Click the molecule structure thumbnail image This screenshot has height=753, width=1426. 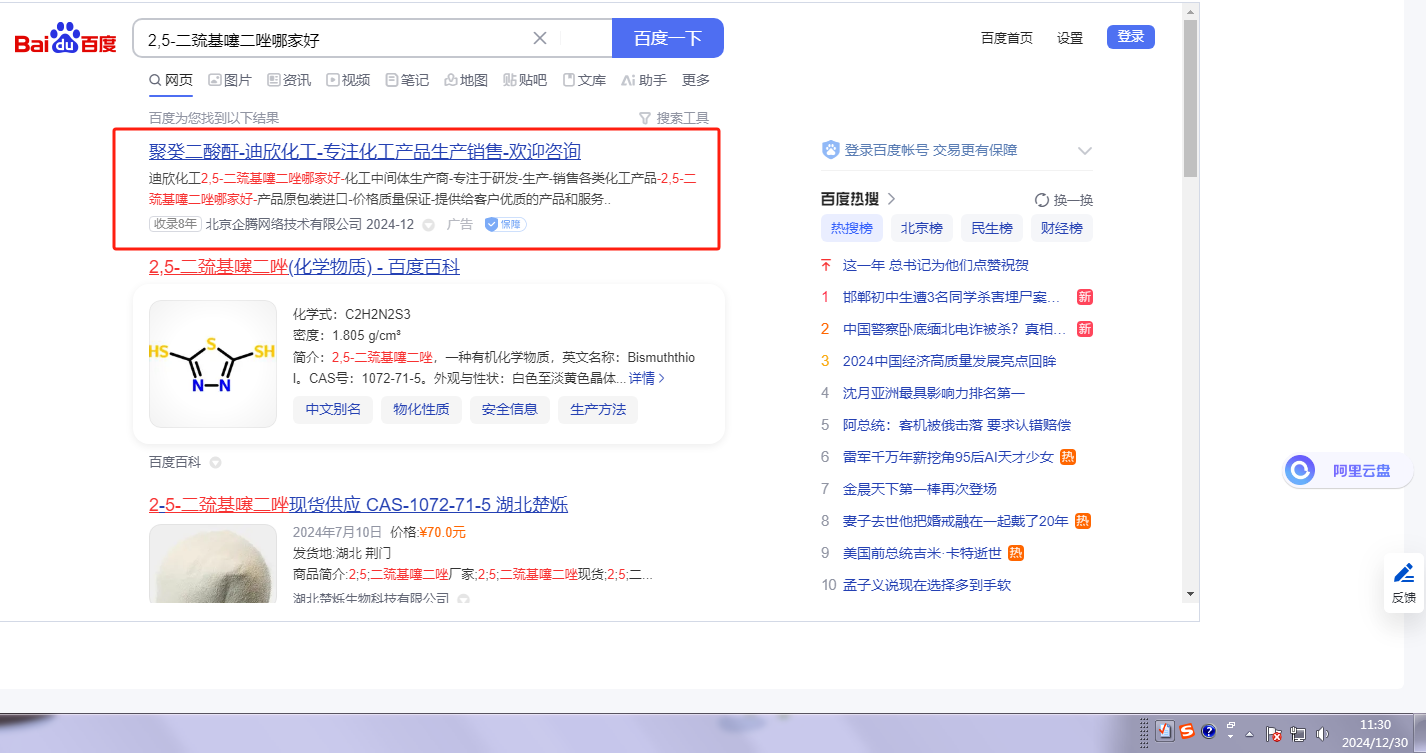pyautogui.click(x=212, y=364)
